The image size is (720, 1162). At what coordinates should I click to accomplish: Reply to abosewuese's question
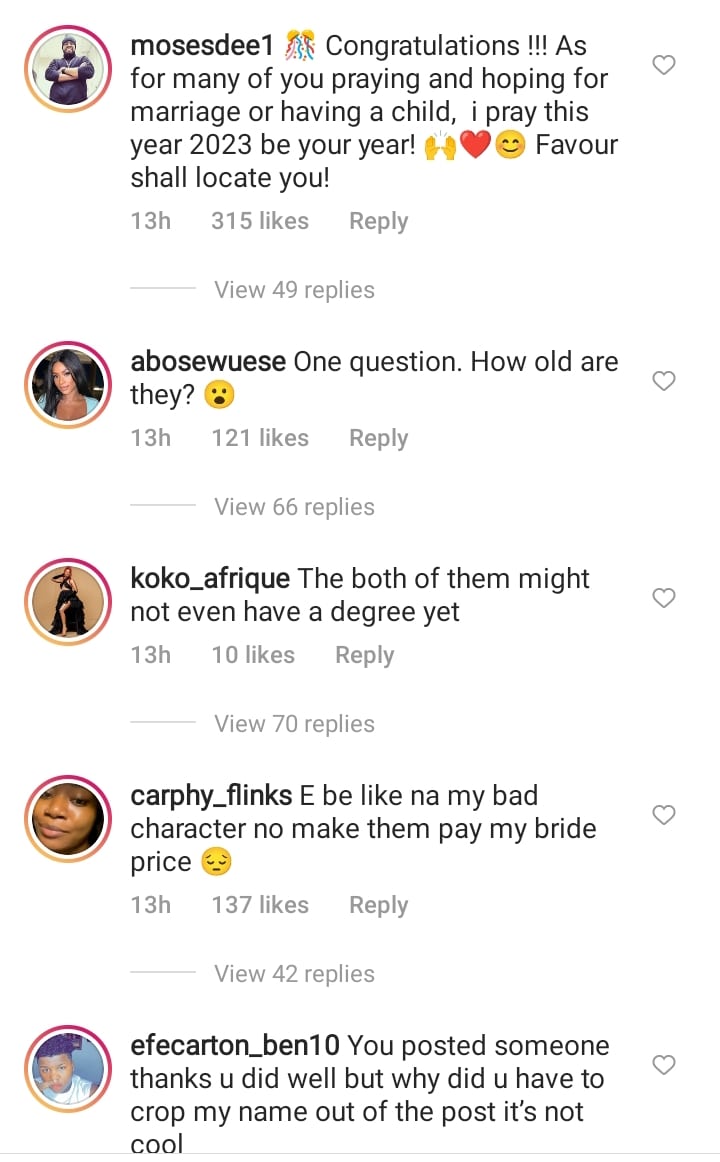(x=378, y=438)
